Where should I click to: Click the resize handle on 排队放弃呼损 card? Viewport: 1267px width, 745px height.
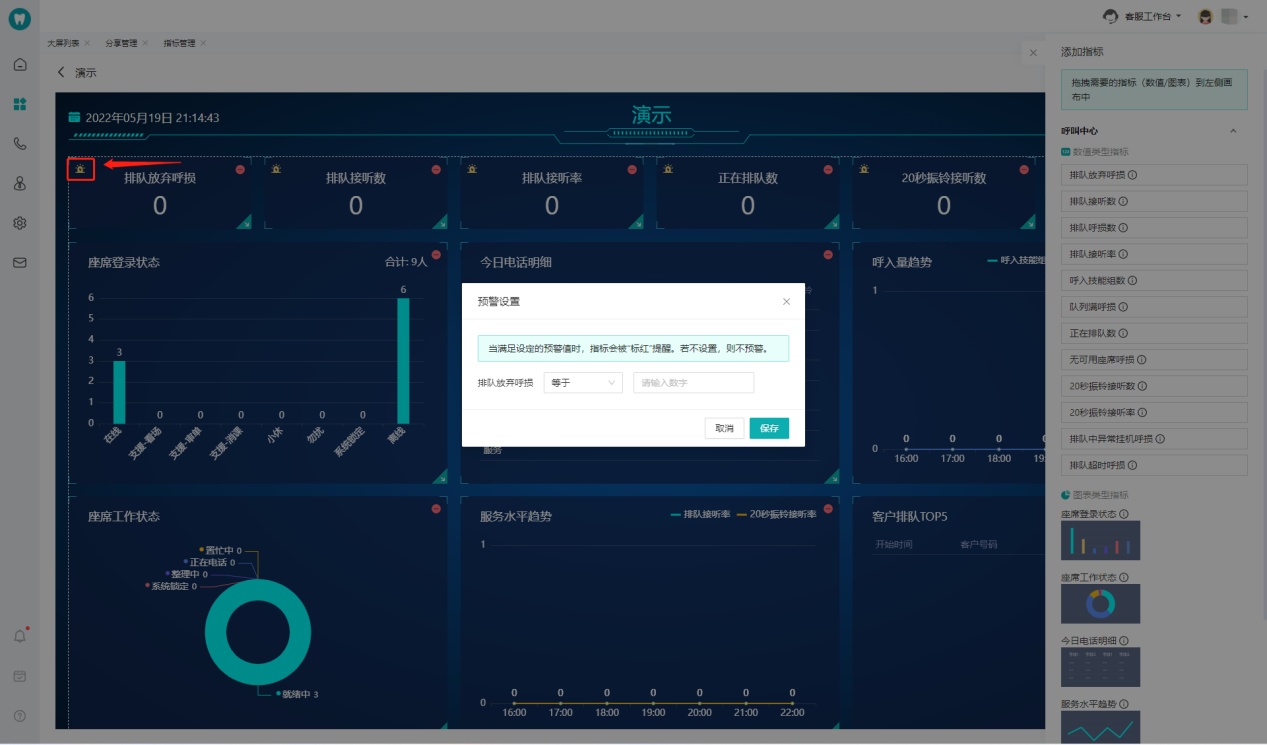243,223
